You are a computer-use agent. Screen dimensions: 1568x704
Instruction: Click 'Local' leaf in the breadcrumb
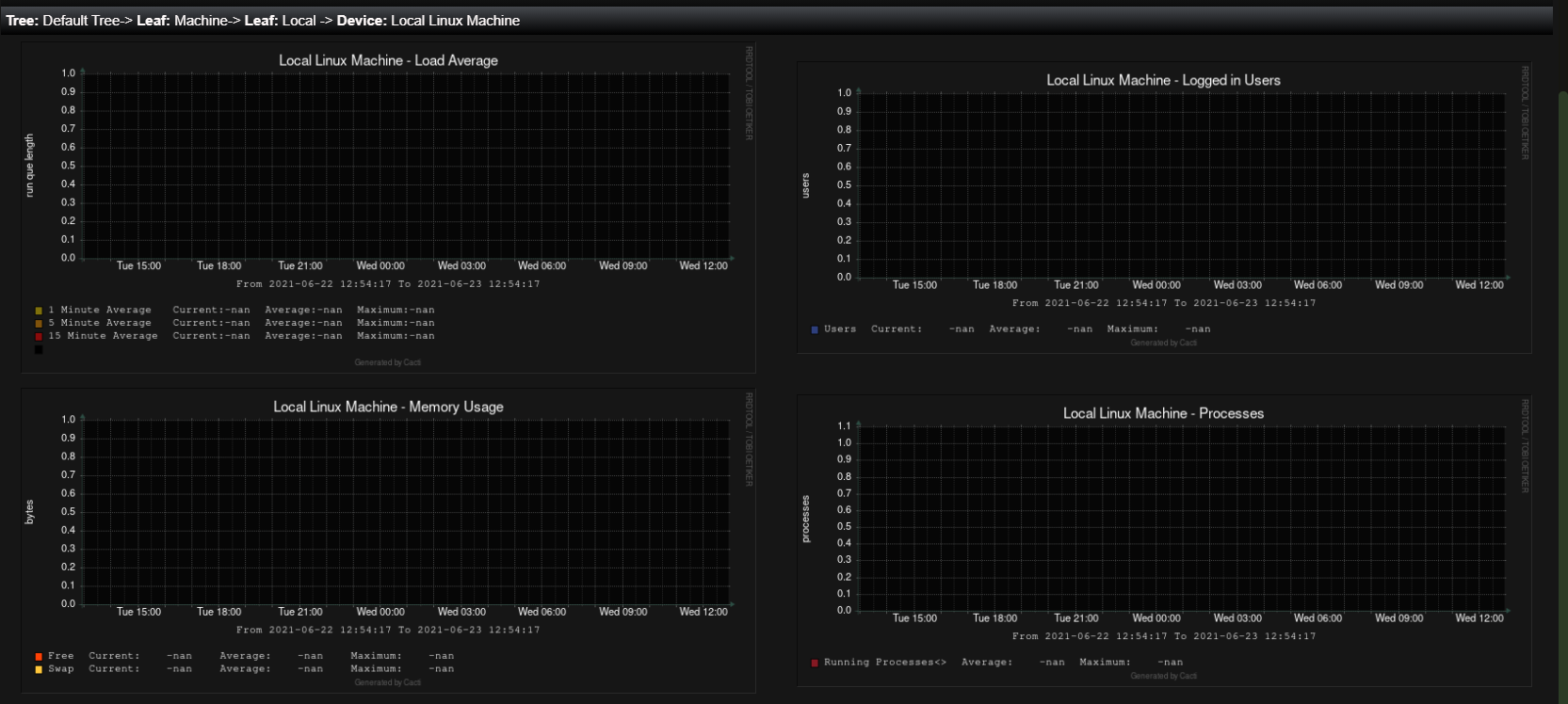299,21
